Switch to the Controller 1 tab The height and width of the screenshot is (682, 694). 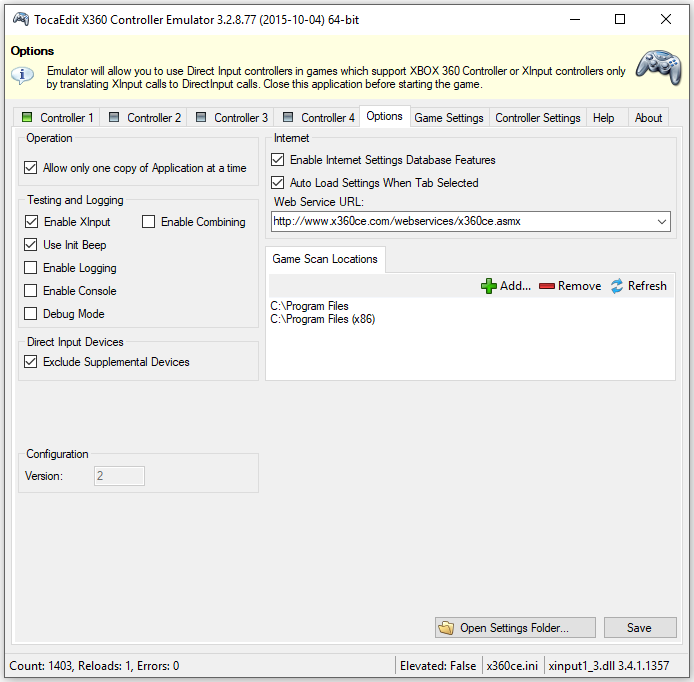[x=57, y=118]
